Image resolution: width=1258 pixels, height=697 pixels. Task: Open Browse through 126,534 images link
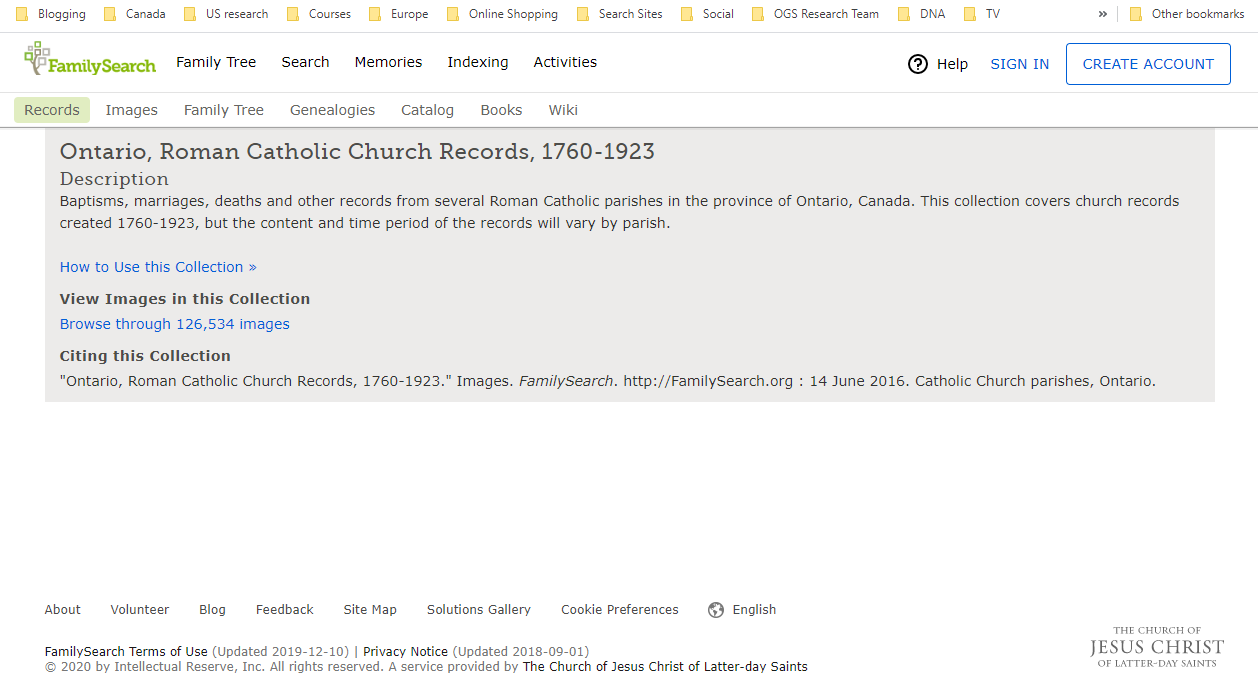click(175, 324)
